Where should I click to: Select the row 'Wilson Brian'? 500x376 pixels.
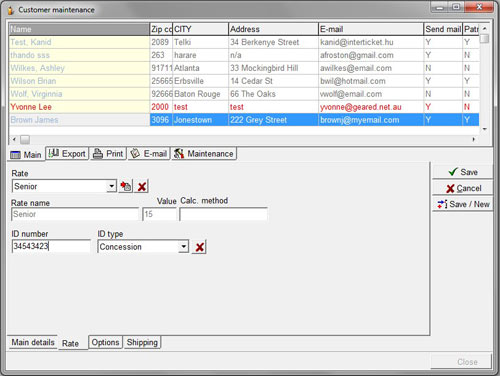244,81
